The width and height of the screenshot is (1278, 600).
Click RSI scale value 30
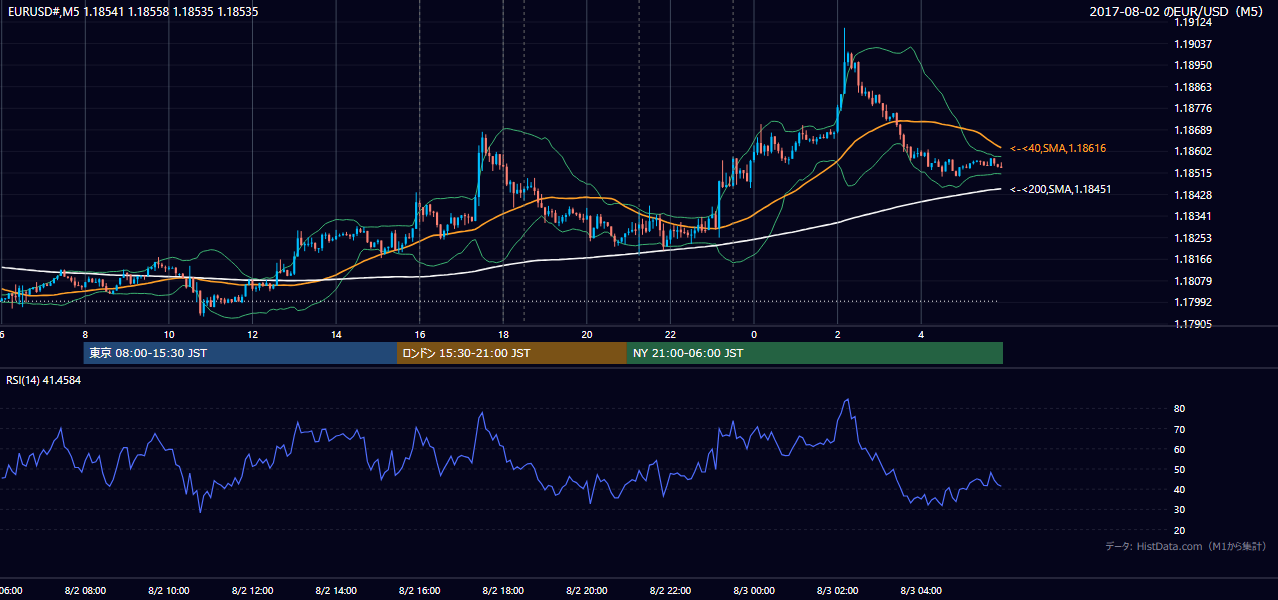pos(1179,510)
